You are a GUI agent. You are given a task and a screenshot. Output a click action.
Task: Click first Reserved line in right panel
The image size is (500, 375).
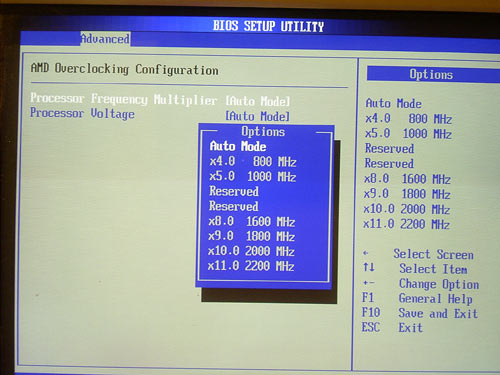(389, 148)
